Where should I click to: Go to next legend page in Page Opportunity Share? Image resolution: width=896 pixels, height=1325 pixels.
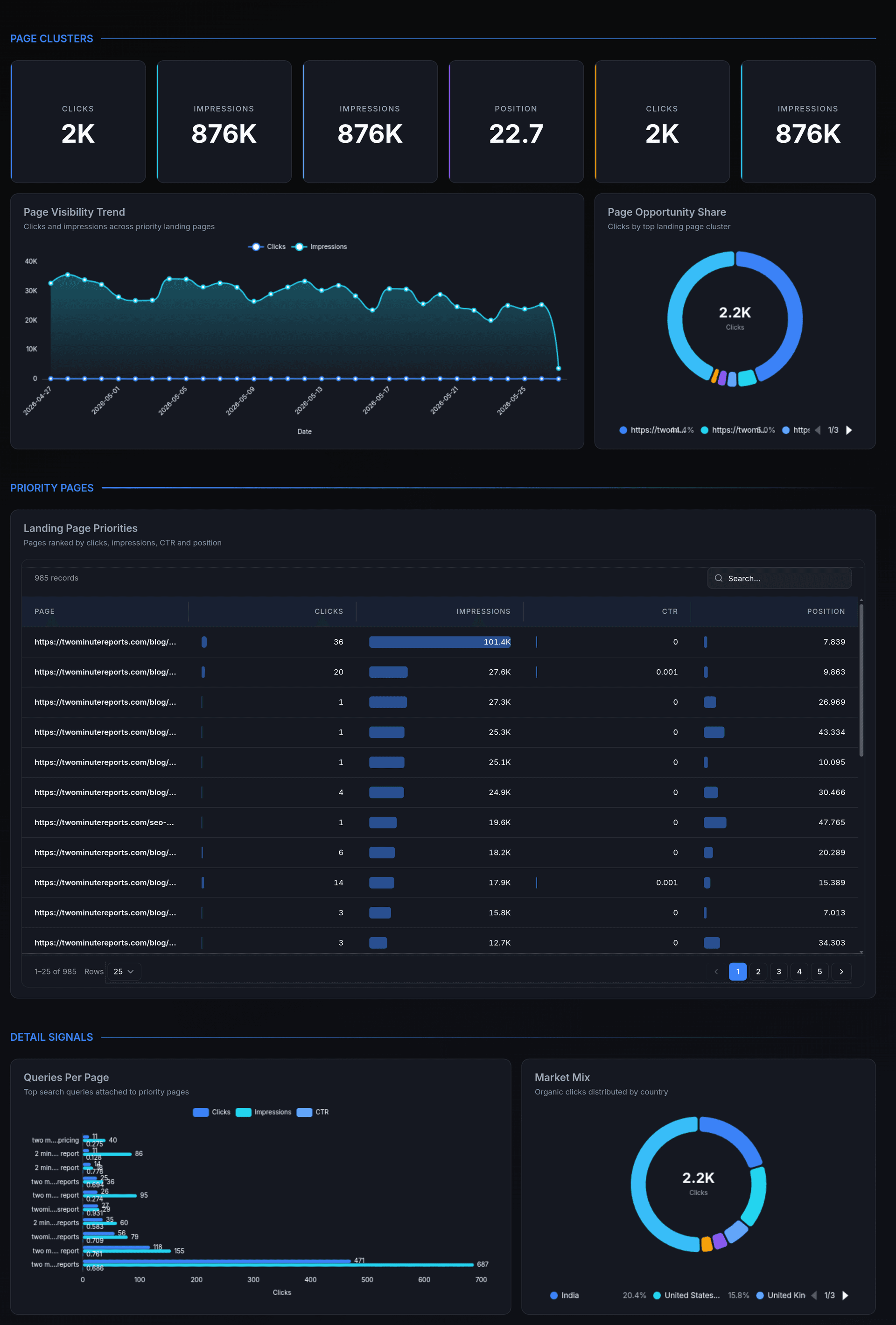click(849, 430)
